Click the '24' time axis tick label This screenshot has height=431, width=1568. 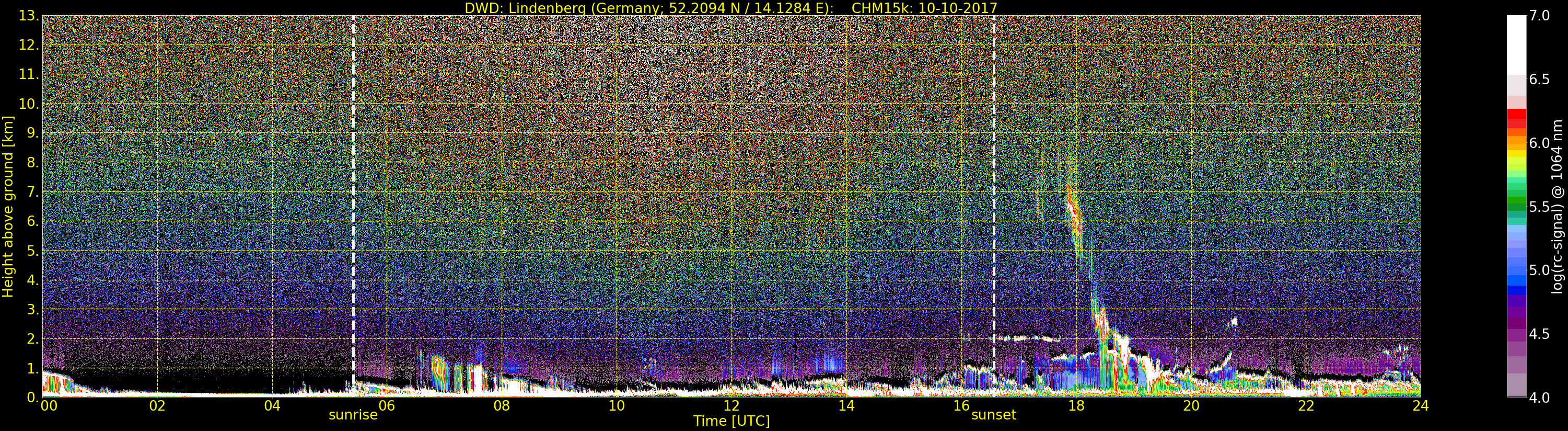click(1421, 405)
